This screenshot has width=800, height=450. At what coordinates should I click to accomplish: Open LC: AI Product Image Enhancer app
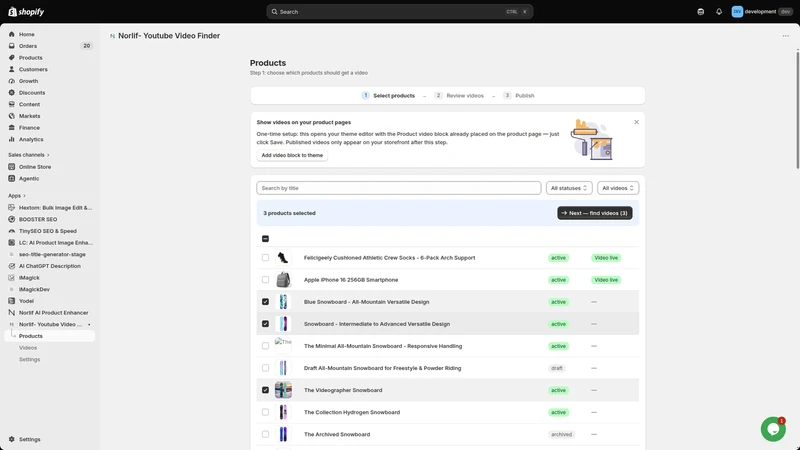(x=56, y=243)
